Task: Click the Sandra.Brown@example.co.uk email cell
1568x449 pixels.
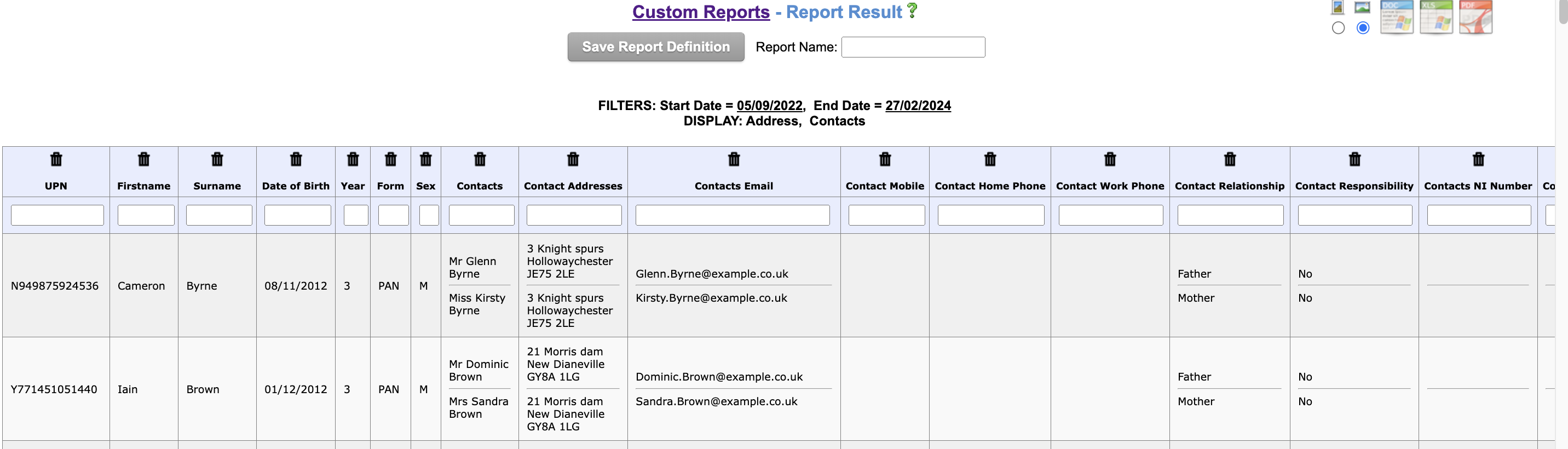Action: 717,401
